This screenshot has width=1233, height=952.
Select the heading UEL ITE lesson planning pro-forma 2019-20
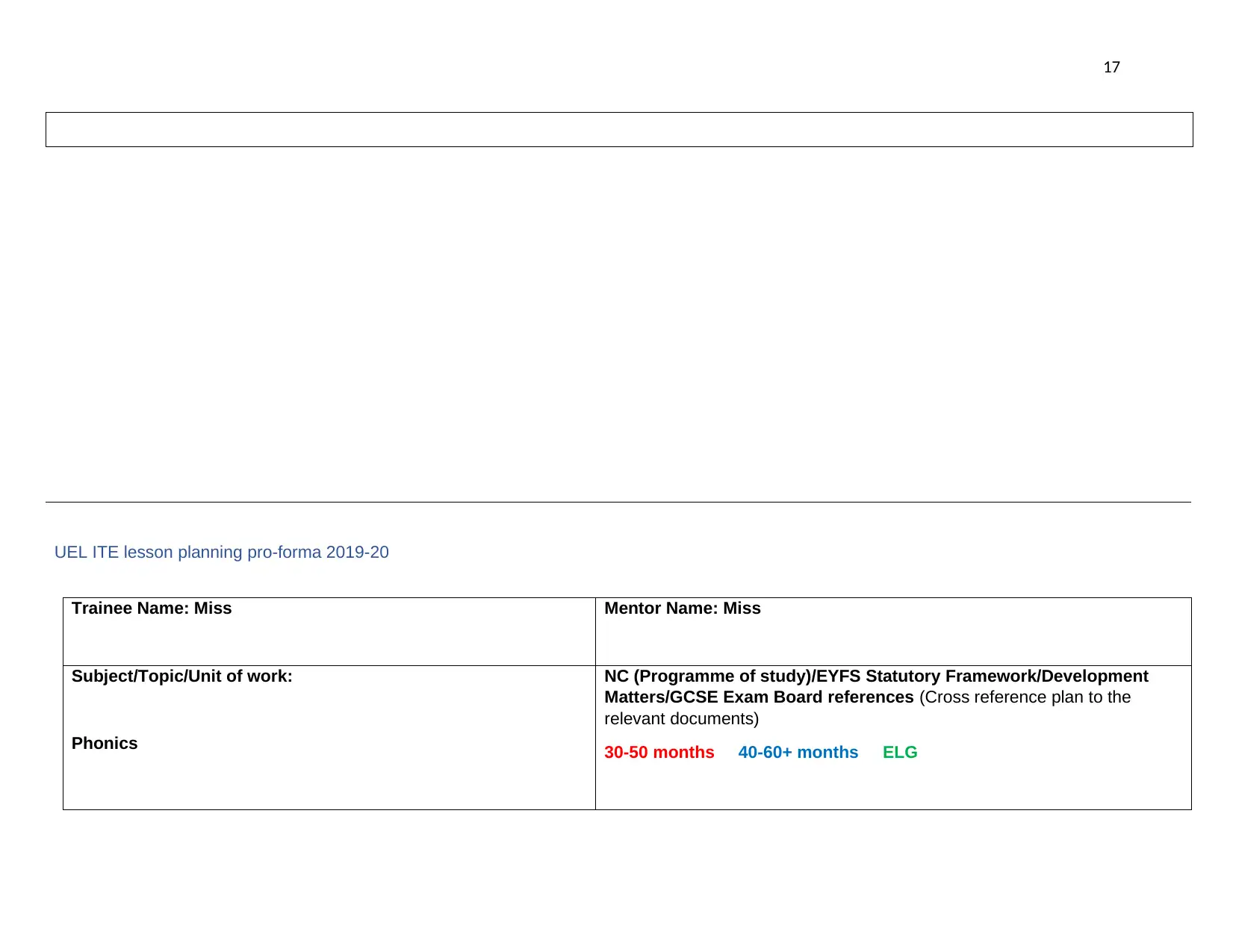tap(222, 552)
